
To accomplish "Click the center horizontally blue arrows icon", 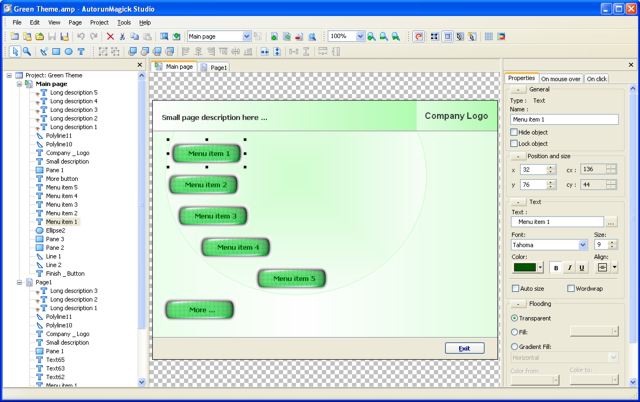I will pos(264,51).
